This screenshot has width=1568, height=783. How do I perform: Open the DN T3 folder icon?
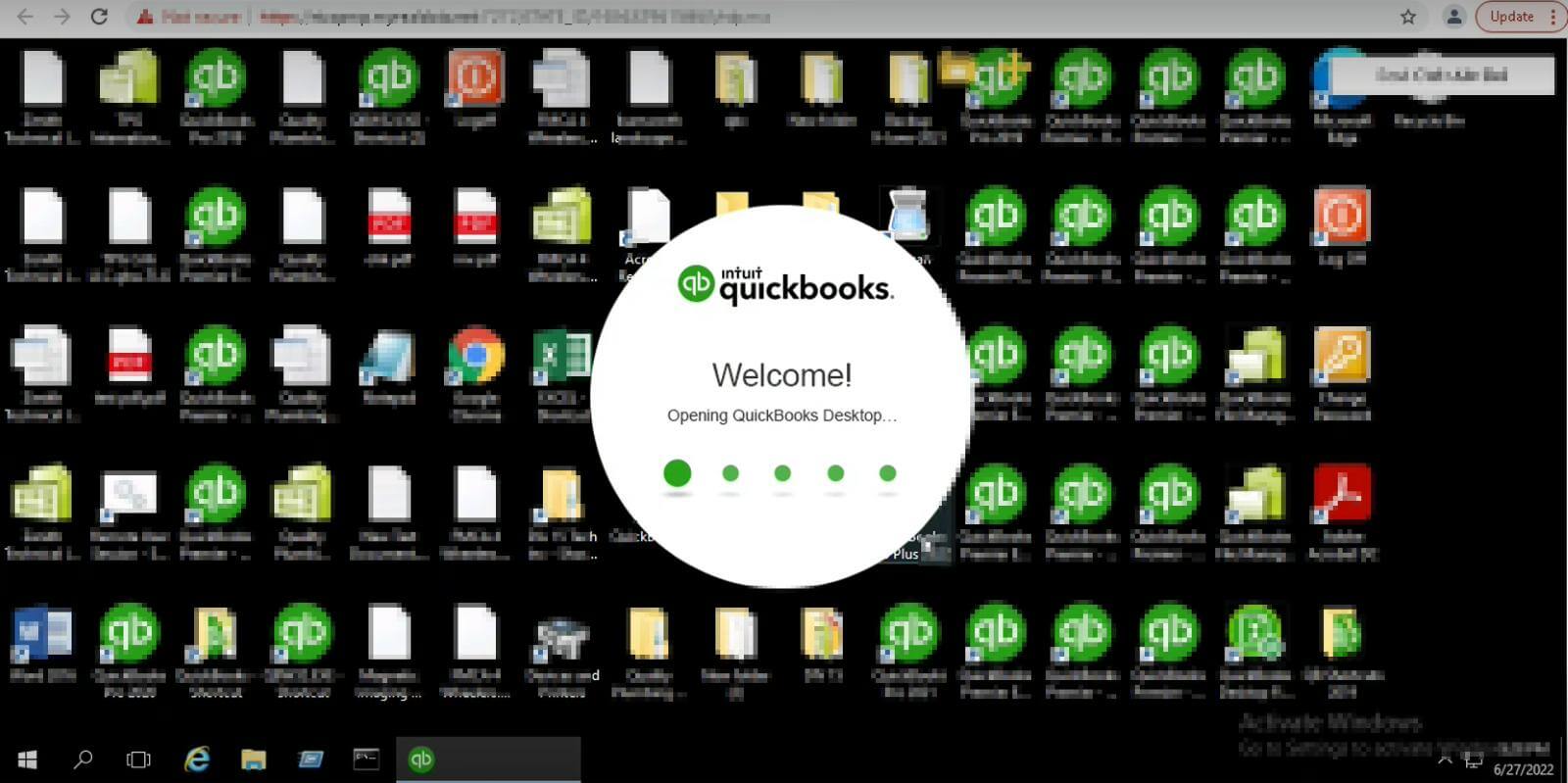822,634
